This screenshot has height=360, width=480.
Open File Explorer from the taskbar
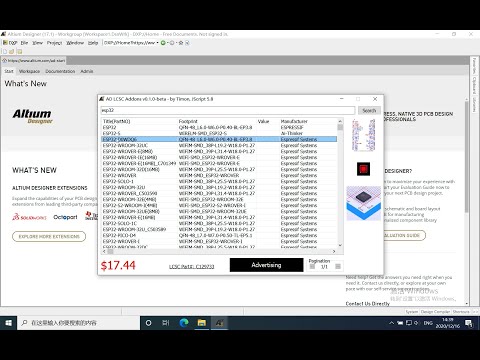tap(201, 323)
